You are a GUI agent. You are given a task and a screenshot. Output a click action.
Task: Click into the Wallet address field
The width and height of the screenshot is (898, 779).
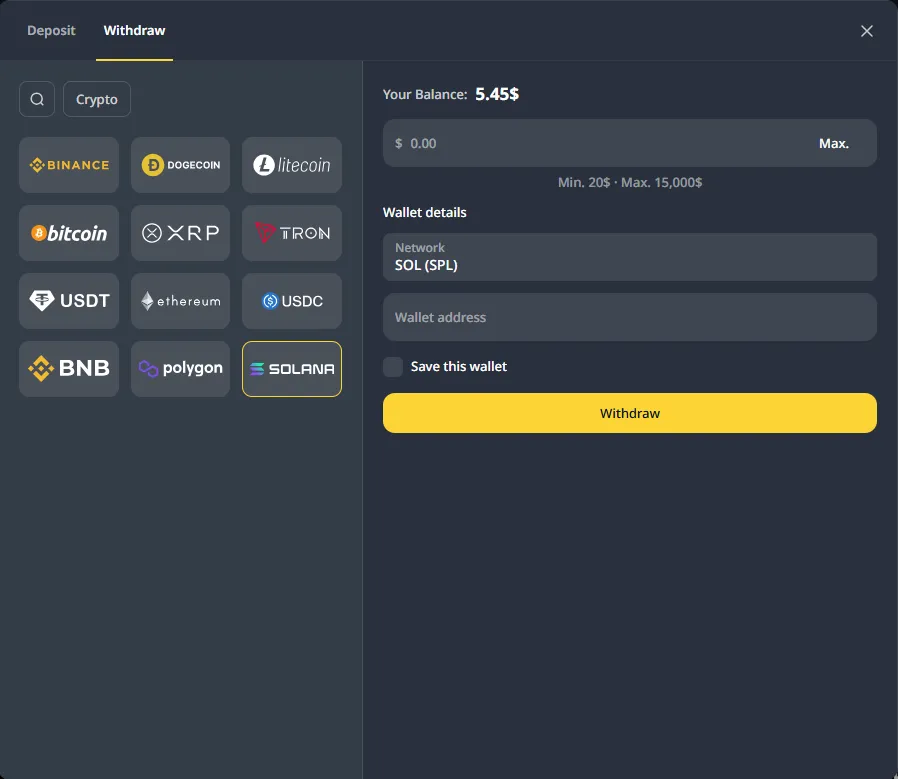point(629,317)
